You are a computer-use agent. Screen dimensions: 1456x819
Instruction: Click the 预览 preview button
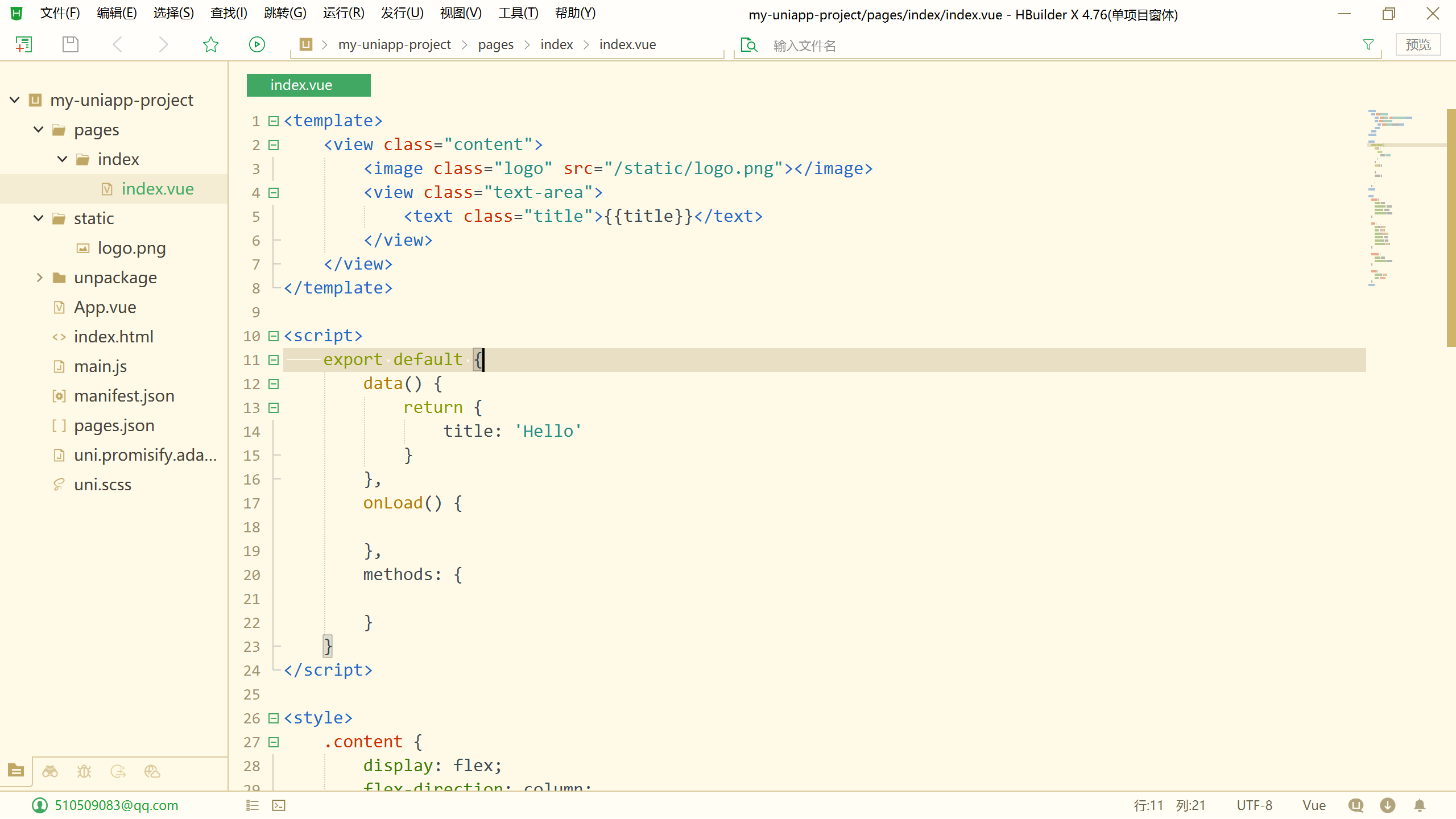coord(1418,44)
